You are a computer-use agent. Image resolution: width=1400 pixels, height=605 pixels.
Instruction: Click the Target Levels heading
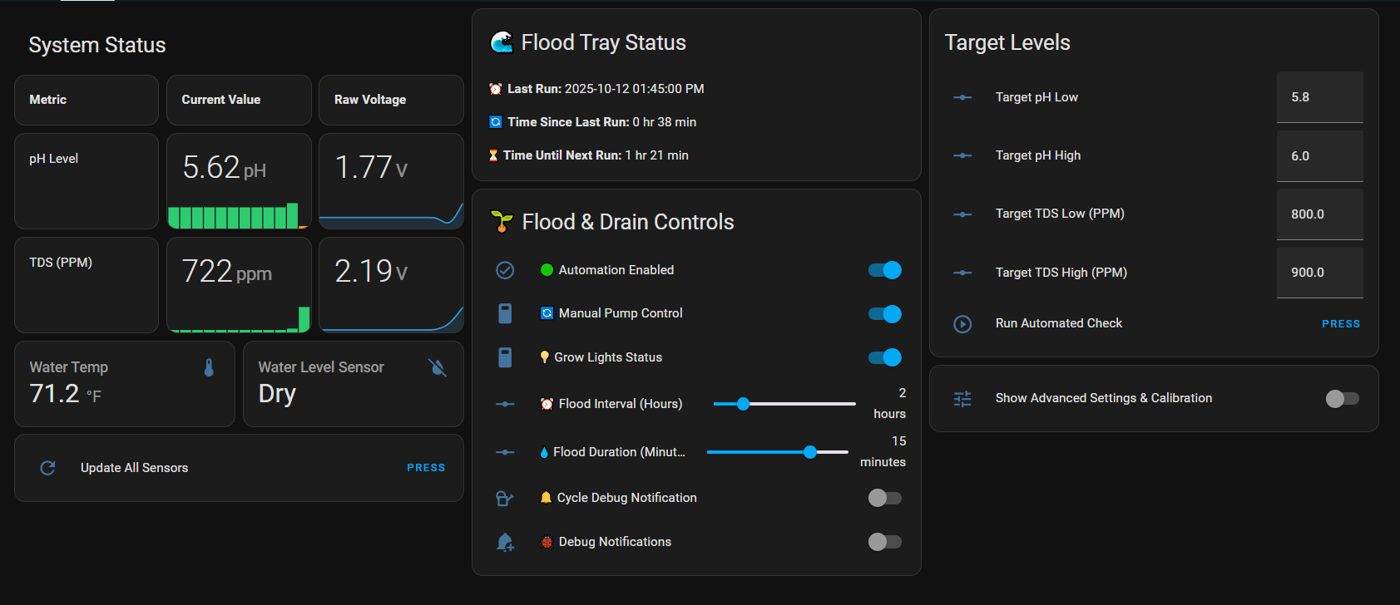pyautogui.click(x=1007, y=43)
